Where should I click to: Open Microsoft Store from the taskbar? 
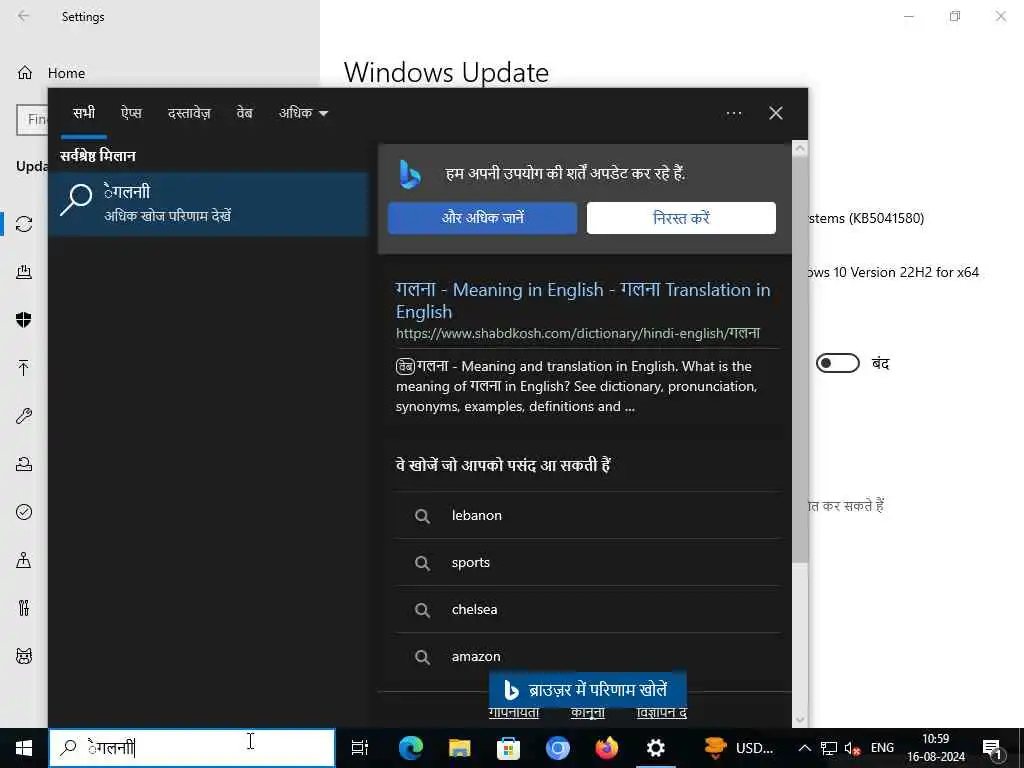click(509, 748)
